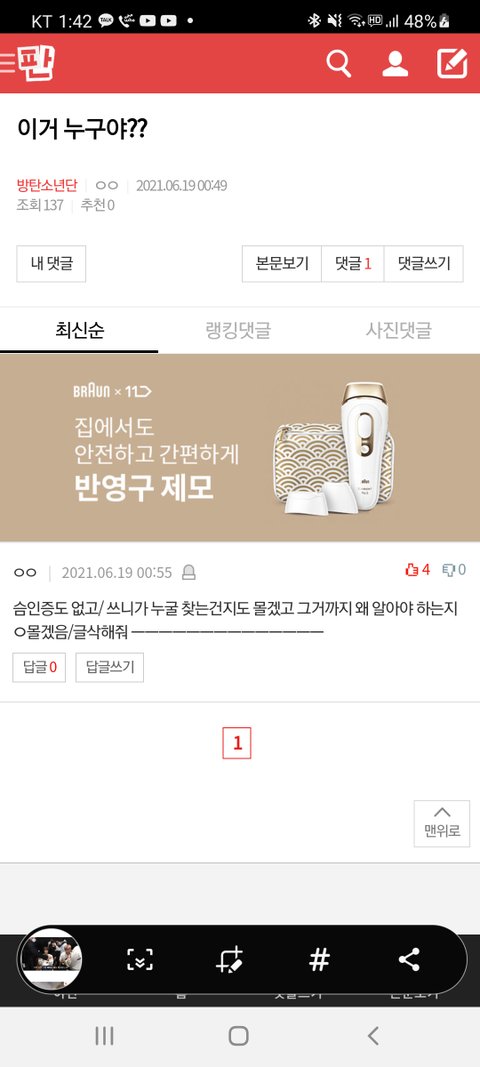Tap the write post pencil icon
Image resolution: width=480 pixels, height=1067 pixels.
click(452, 63)
